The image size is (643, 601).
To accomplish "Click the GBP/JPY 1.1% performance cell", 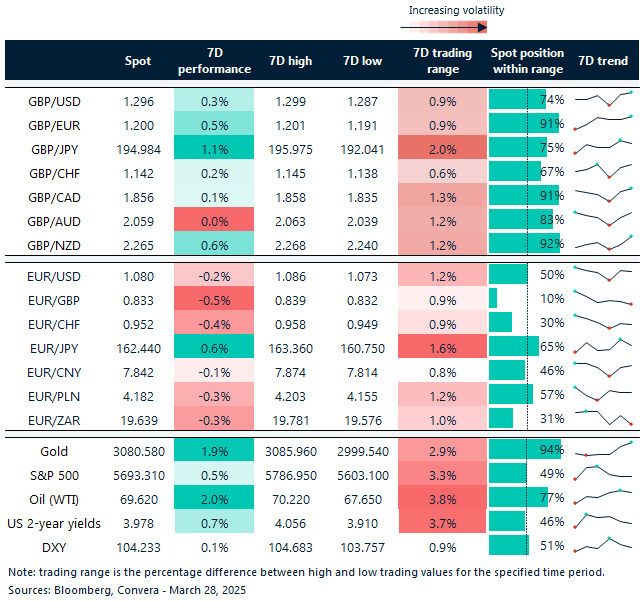I will tap(214, 147).
